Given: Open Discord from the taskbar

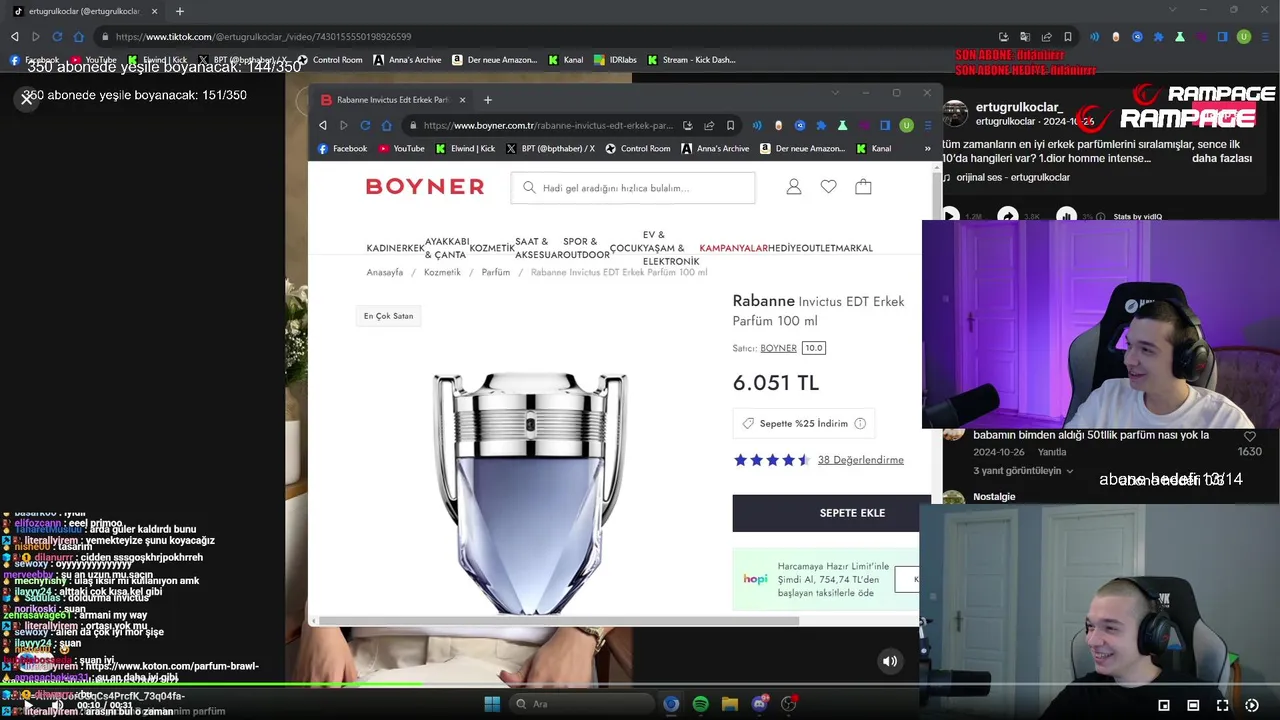Looking at the screenshot, I should click(760, 704).
